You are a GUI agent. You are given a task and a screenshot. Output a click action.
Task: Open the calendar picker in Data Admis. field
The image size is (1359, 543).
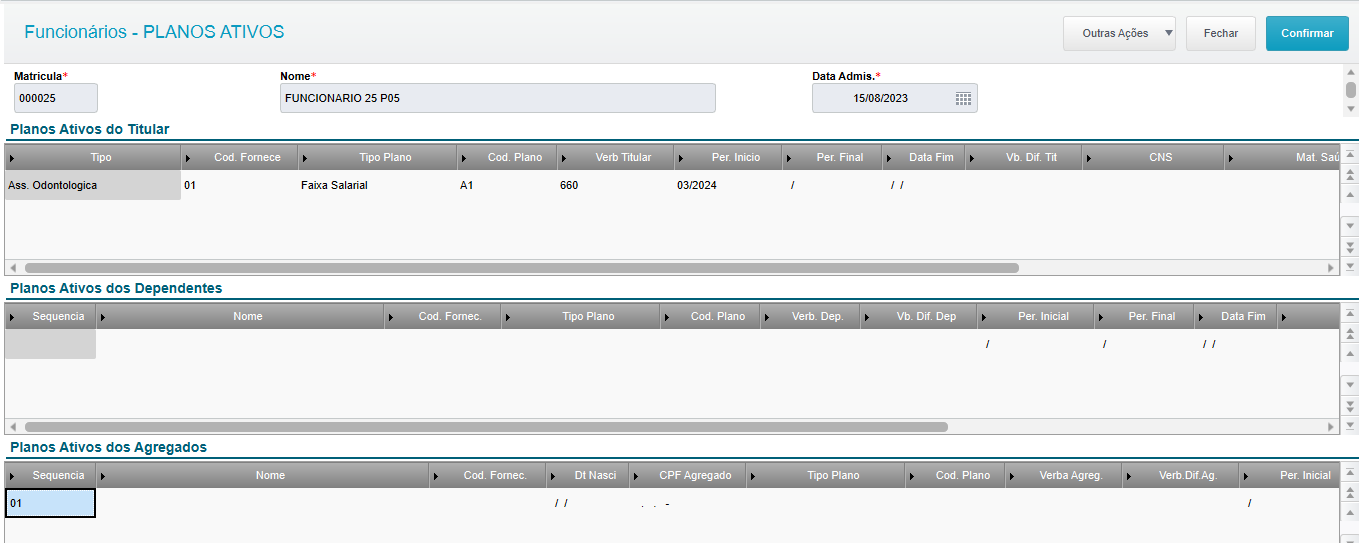pyautogui.click(x=963, y=98)
